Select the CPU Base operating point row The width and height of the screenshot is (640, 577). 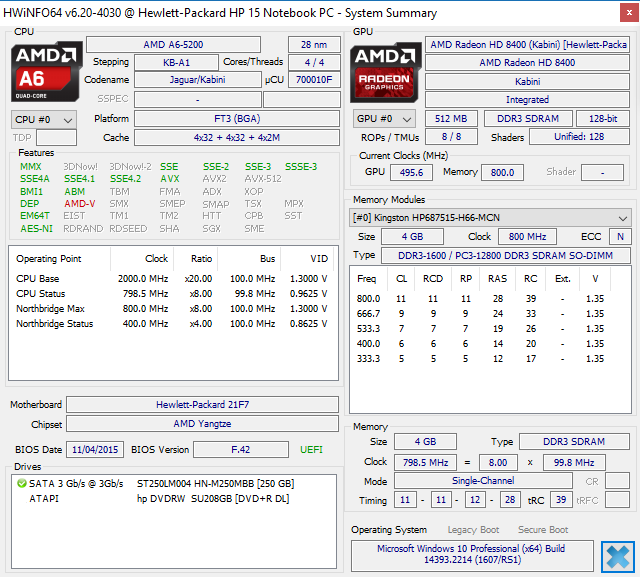click(x=172, y=279)
